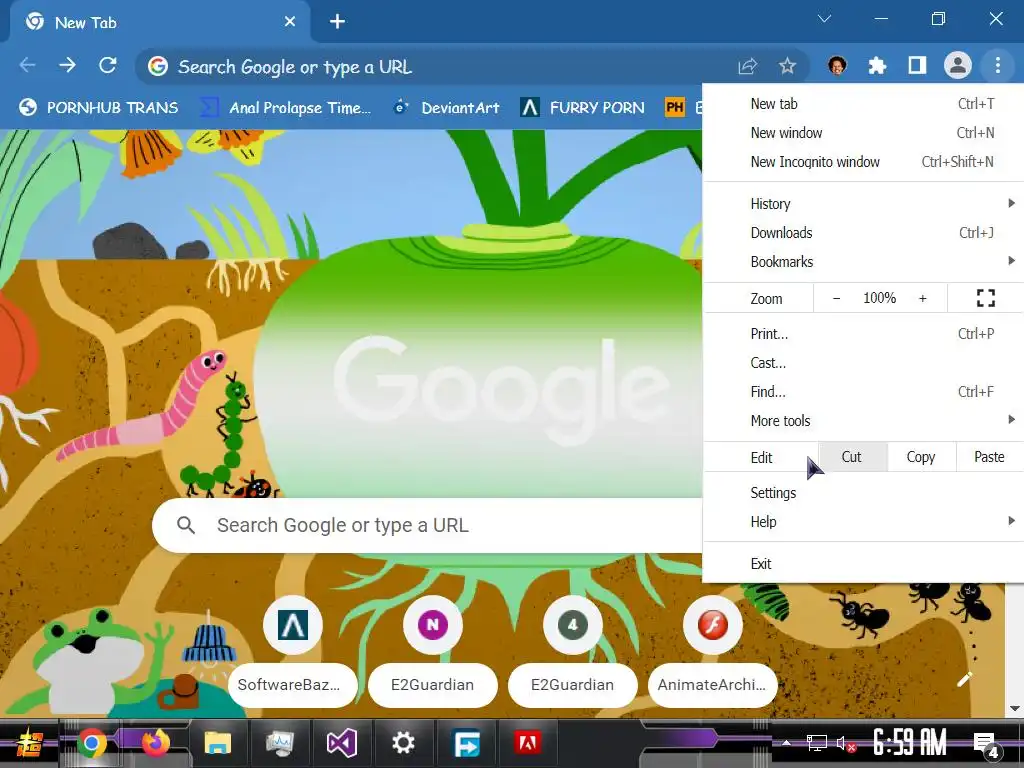This screenshot has height=768, width=1024.
Task: Open the tab search chevron
Action: coord(825,19)
